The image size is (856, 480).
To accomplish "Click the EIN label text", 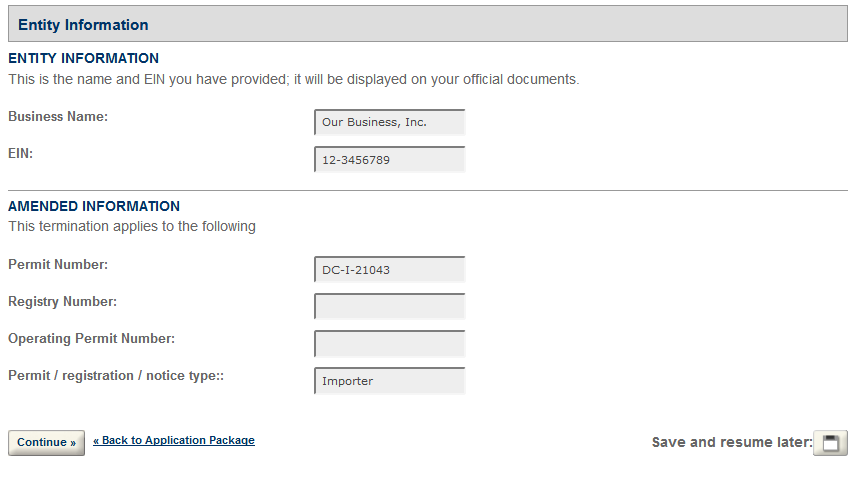I will (x=21, y=154).
